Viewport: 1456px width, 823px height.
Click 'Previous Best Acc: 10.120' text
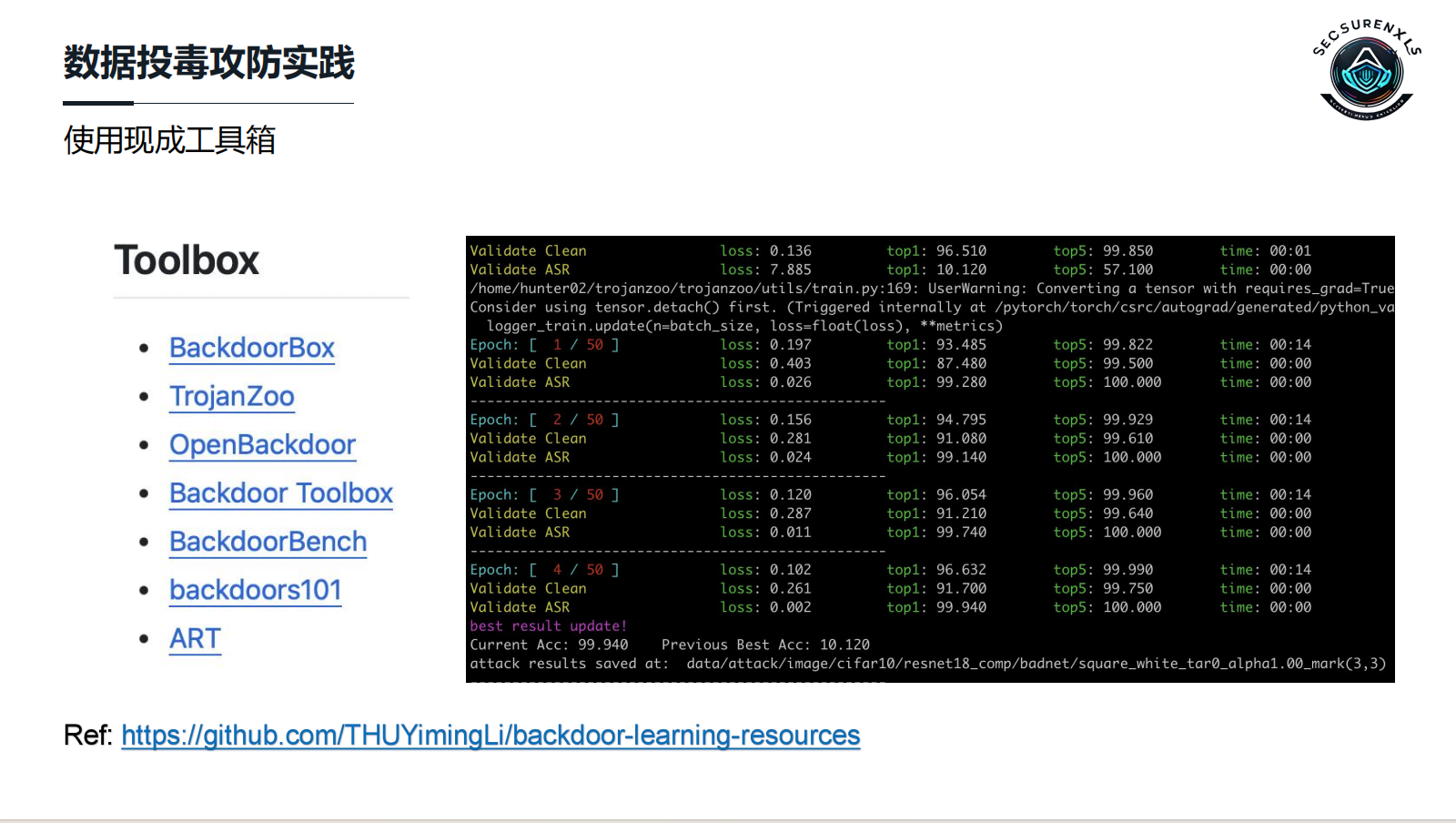765,645
